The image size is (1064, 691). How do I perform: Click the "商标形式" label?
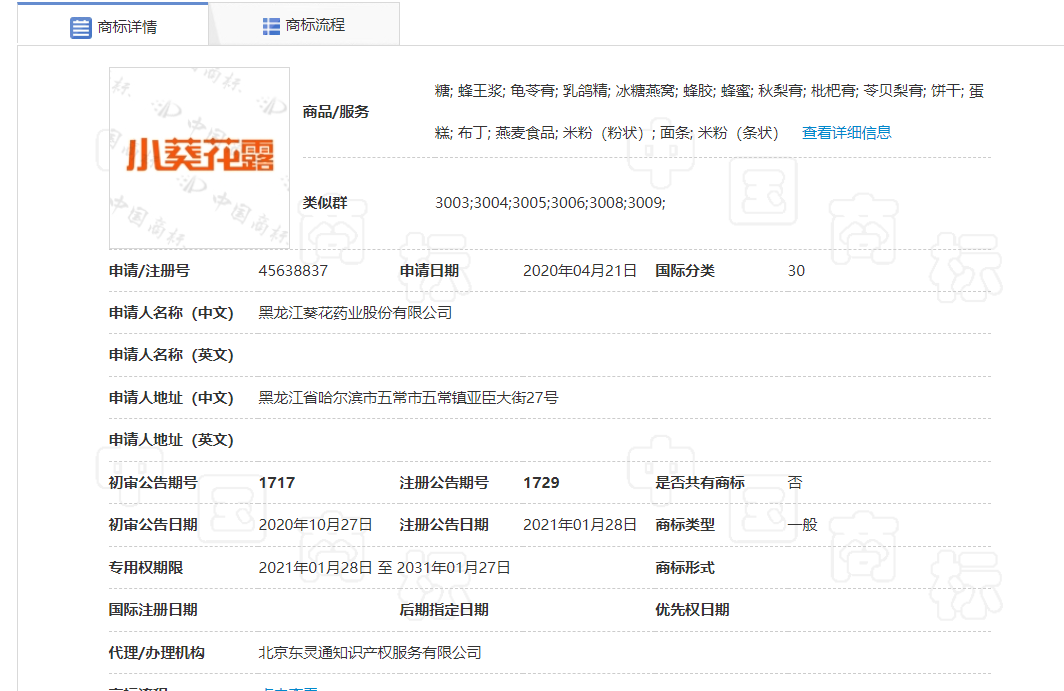[x=685, y=567]
